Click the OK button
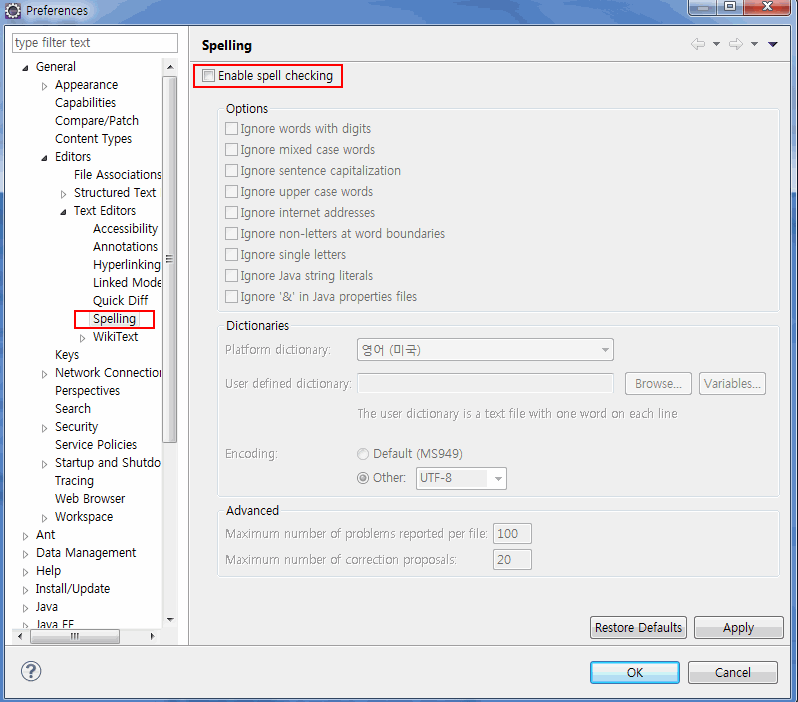The image size is (798, 702). pos(635,672)
